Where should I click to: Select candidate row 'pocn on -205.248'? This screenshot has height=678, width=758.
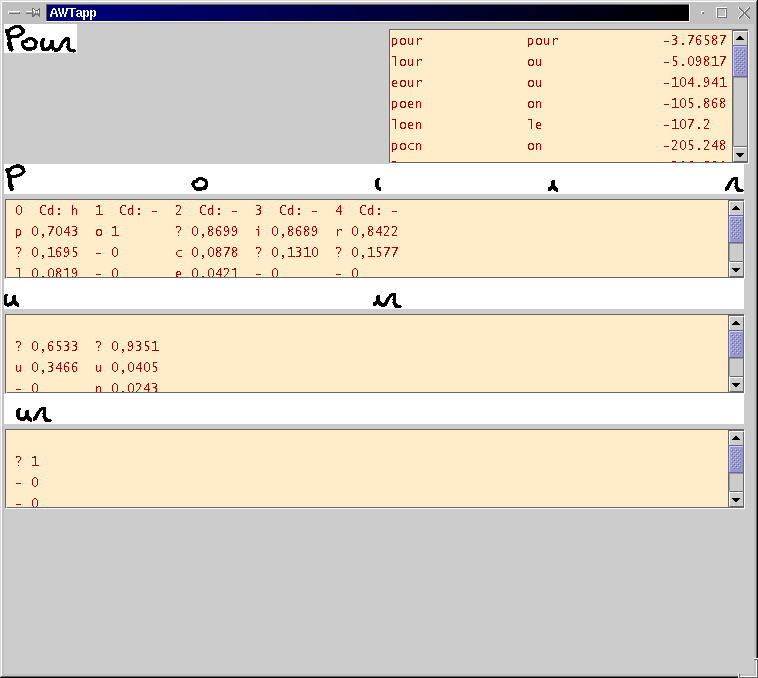[559, 145]
